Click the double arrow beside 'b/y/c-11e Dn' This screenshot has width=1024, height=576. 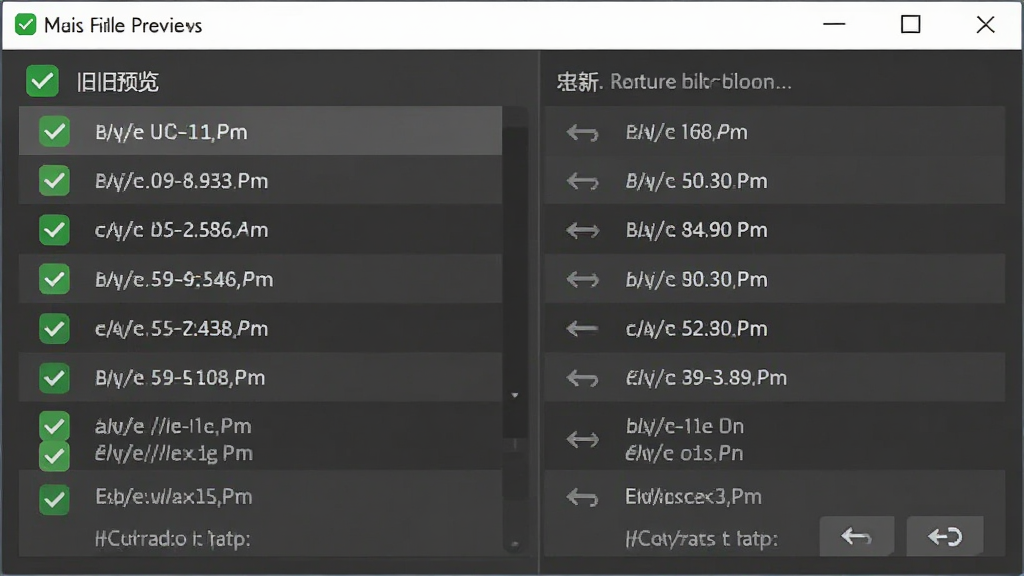[x=583, y=440]
